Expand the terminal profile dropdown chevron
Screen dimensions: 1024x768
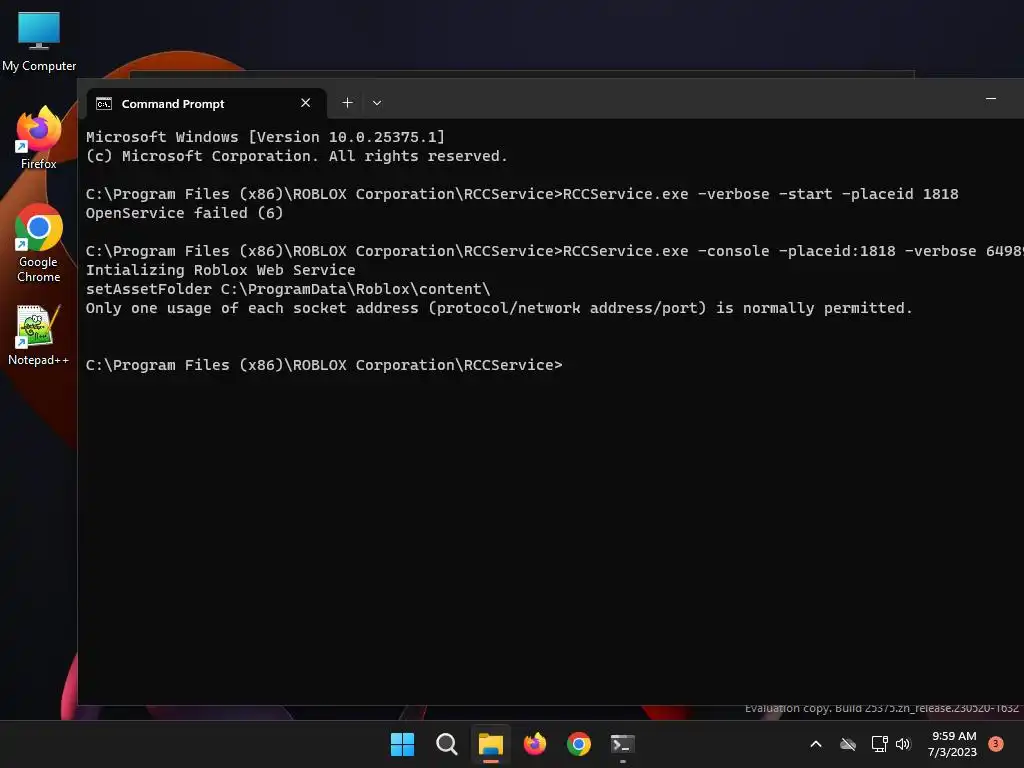pos(377,103)
